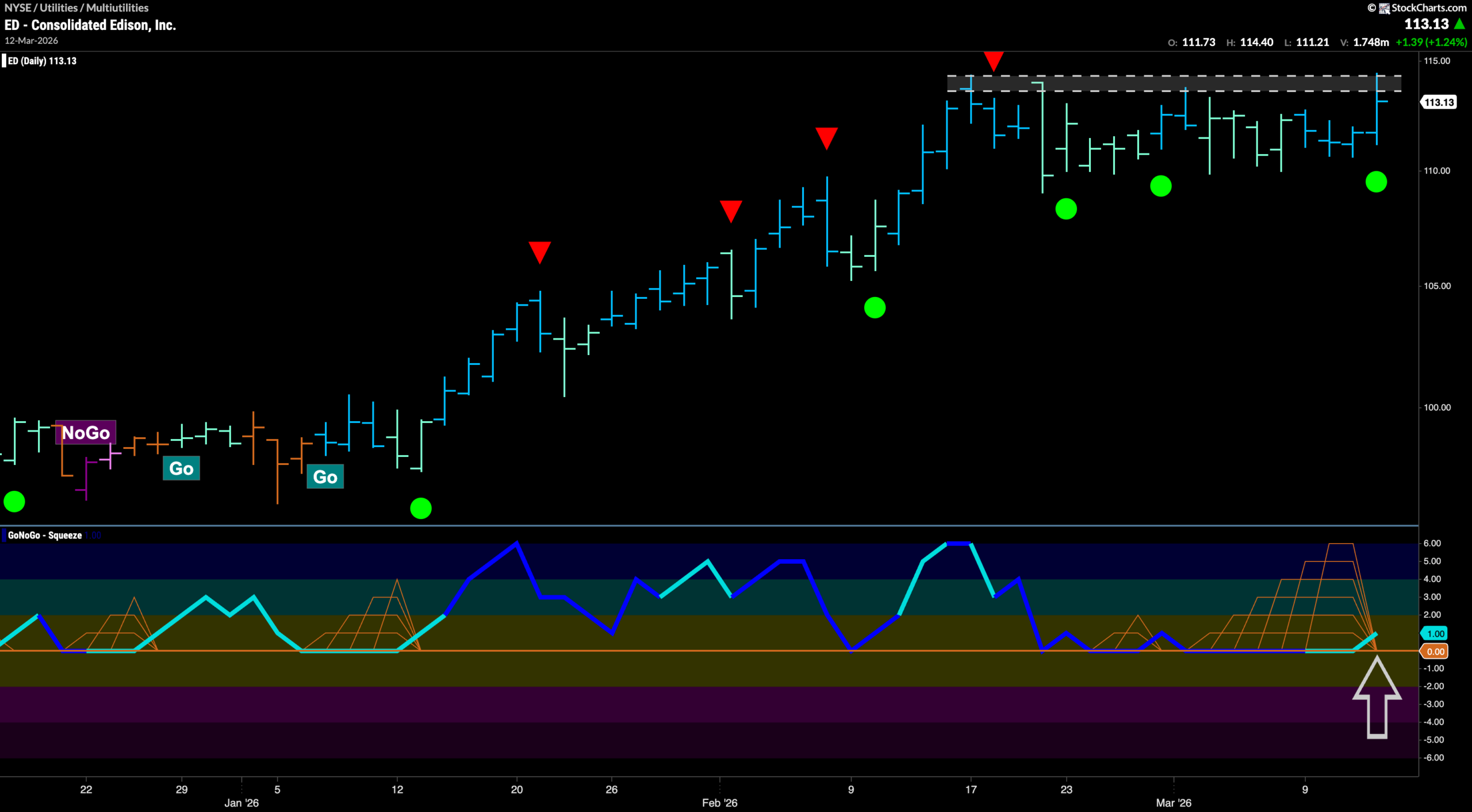Click the 100.00 price axis label
Image resolution: width=1472 pixels, height=812 pixels.
coord(1436,407)
